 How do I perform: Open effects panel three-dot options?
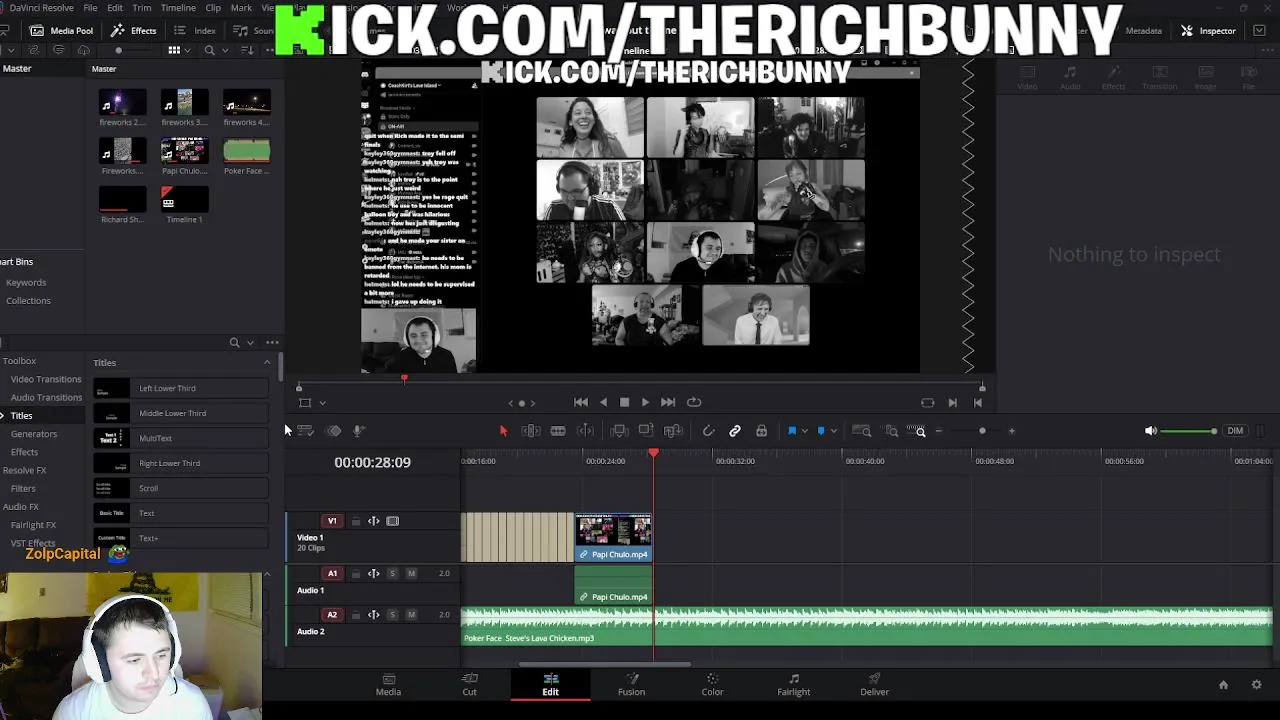(x=272, y=342)
